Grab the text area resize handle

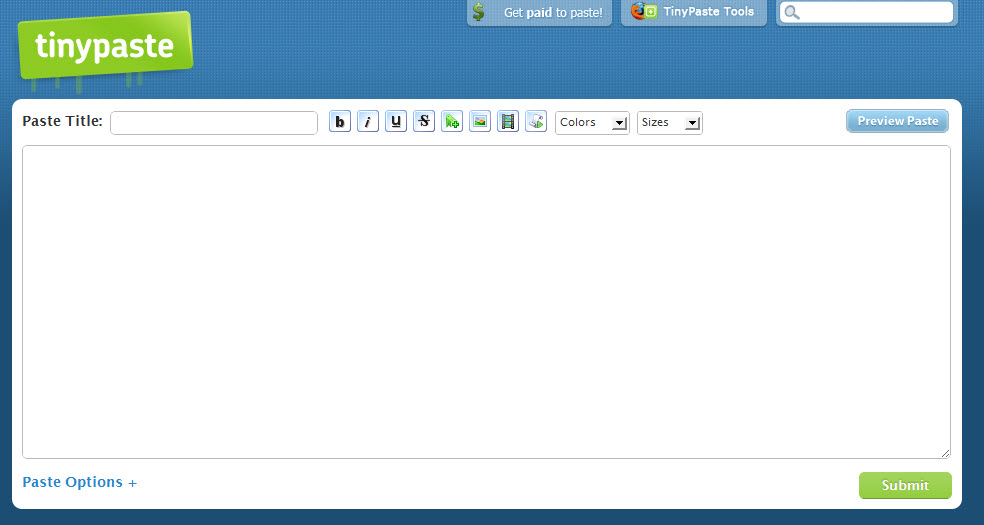945,453
